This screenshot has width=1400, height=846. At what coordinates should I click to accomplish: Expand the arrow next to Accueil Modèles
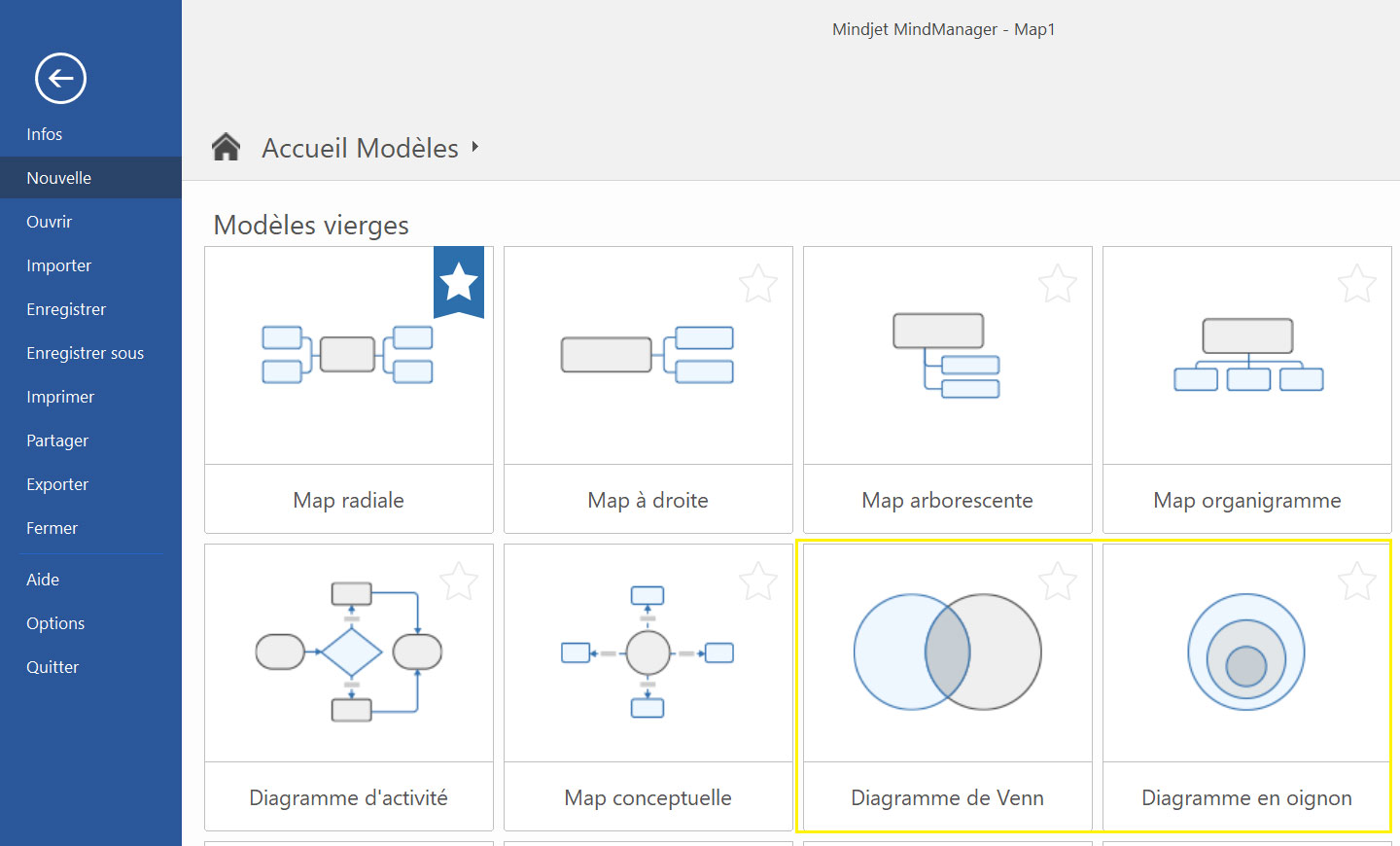tap(475, 147)
